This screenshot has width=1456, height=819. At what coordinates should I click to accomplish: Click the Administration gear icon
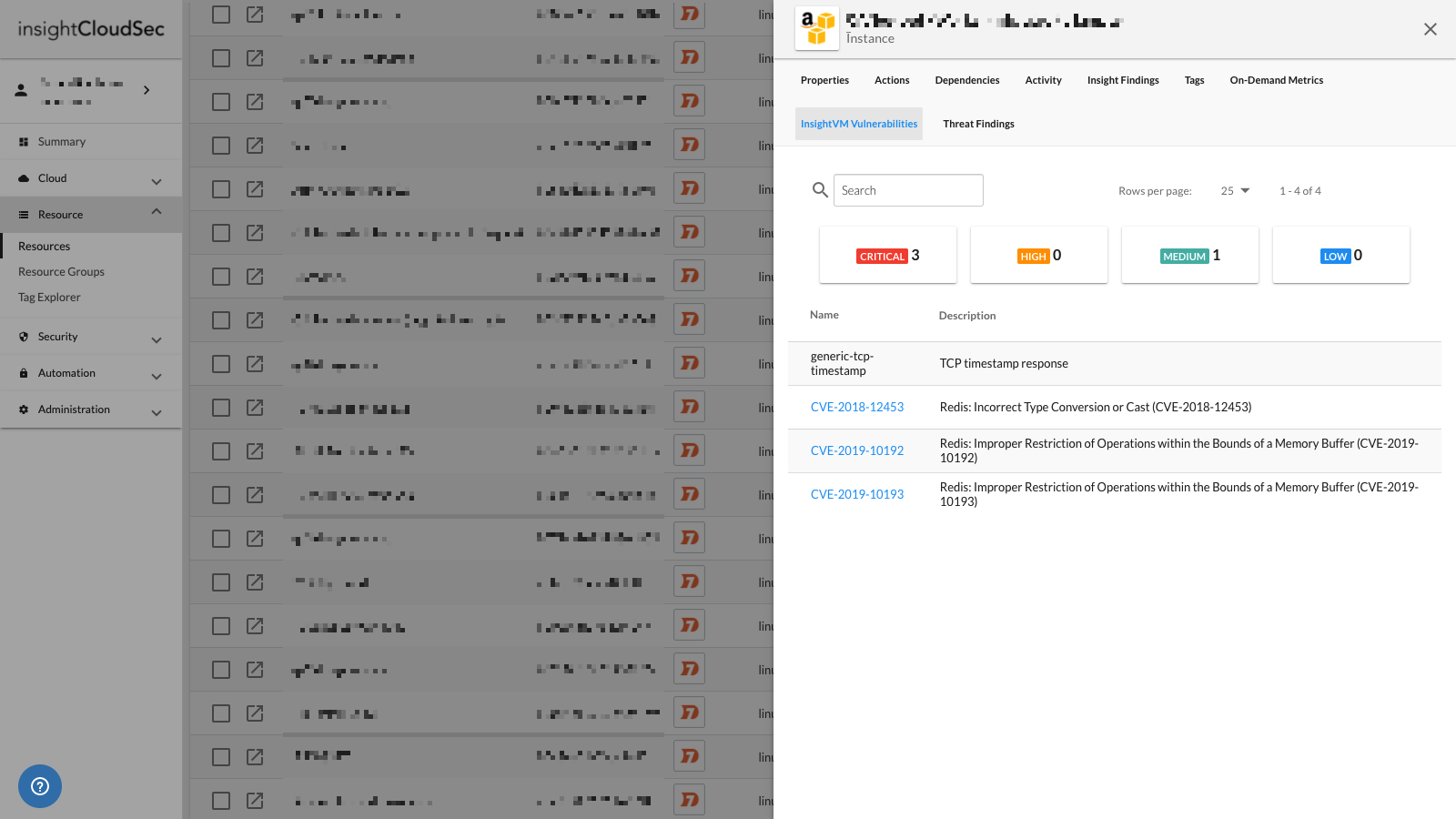tap(24, 409)
